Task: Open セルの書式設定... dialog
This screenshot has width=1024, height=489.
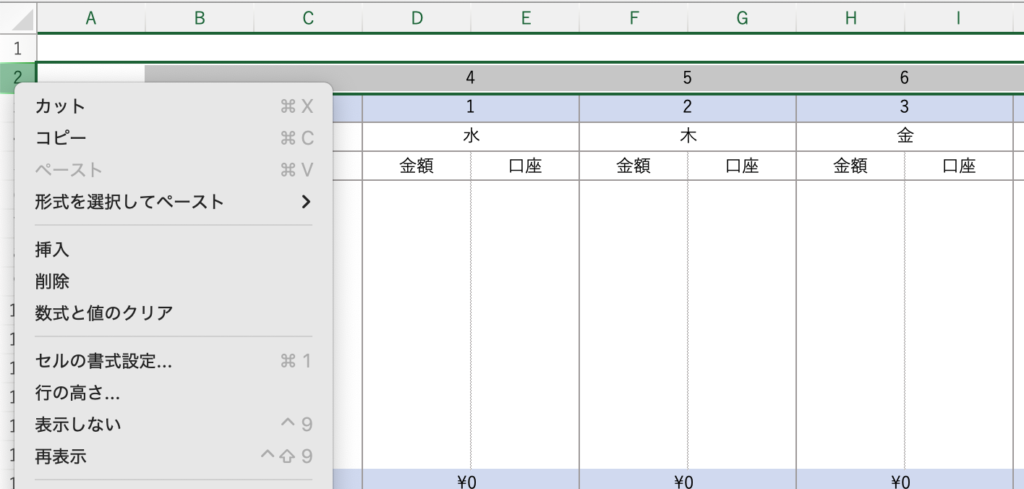Action: 104,361
